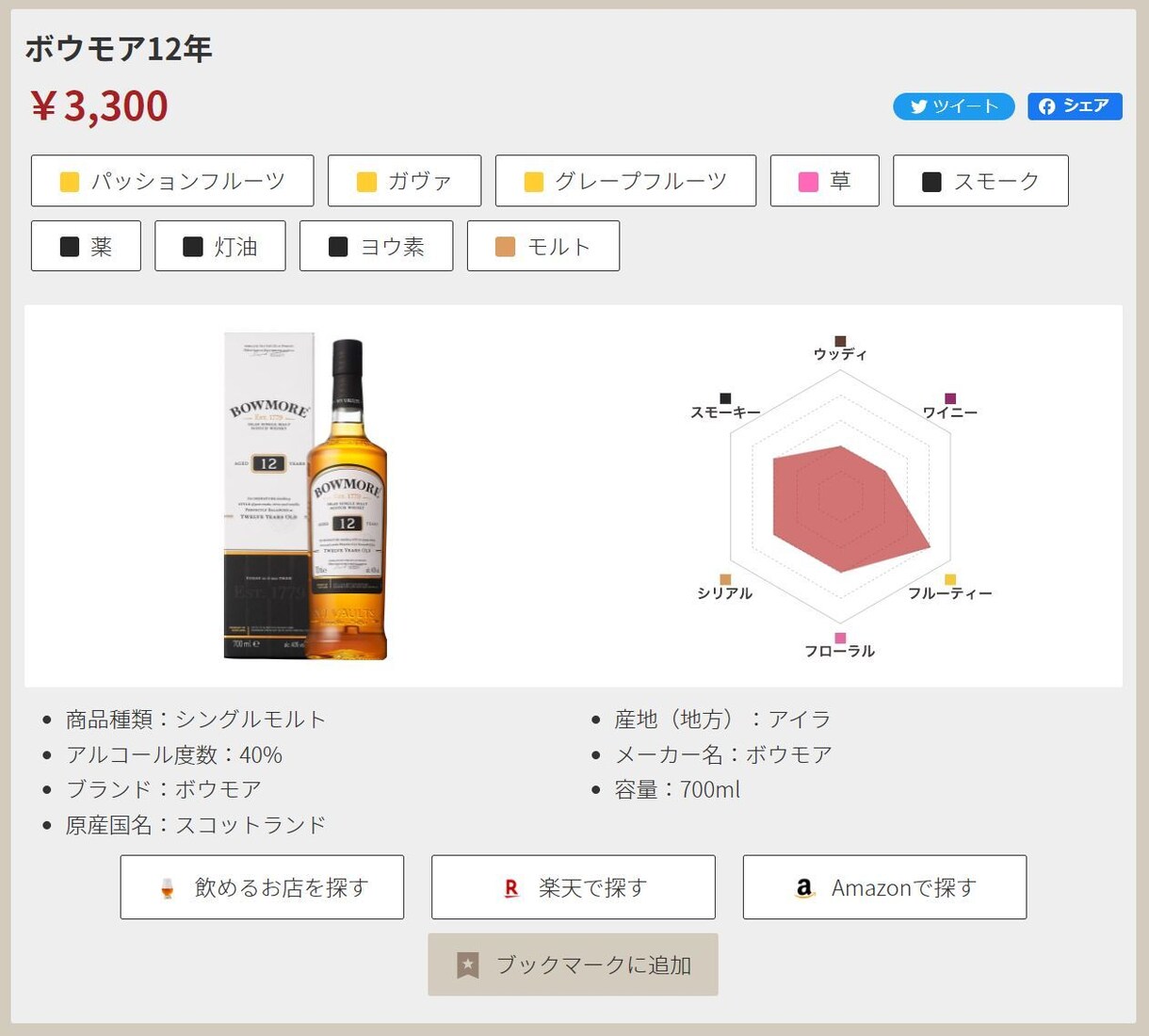Click the スモーキー radar axis label
Viewport: 1149px width, 1036px height.
tap(725, 413)
